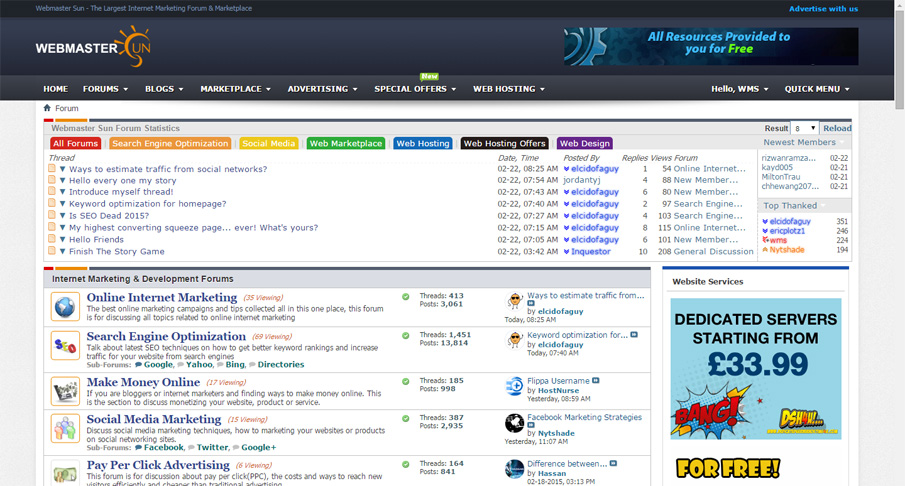Click go-to-last-post icon next to 'Keyword optimization for...'
The height and width of the screenshot is (486, 905).
[x=634, y=334]
